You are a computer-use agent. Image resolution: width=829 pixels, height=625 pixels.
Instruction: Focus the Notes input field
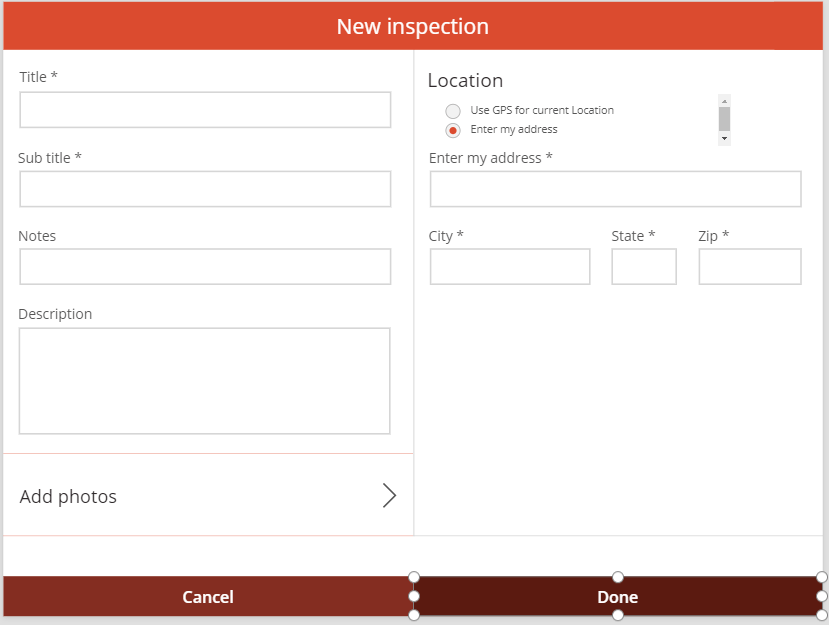[x=205, y=266]
